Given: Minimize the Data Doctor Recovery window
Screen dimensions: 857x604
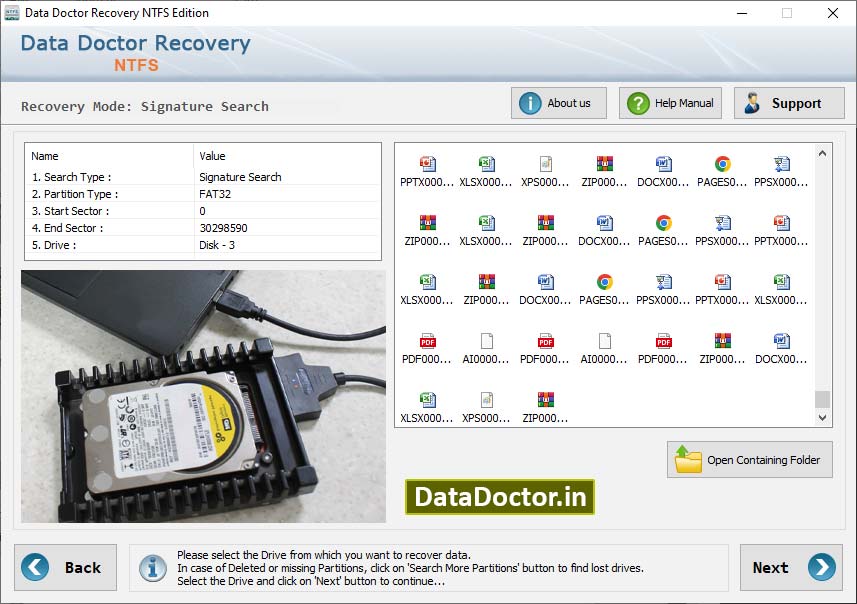Looking at the screenshot, I should point(742,13).
